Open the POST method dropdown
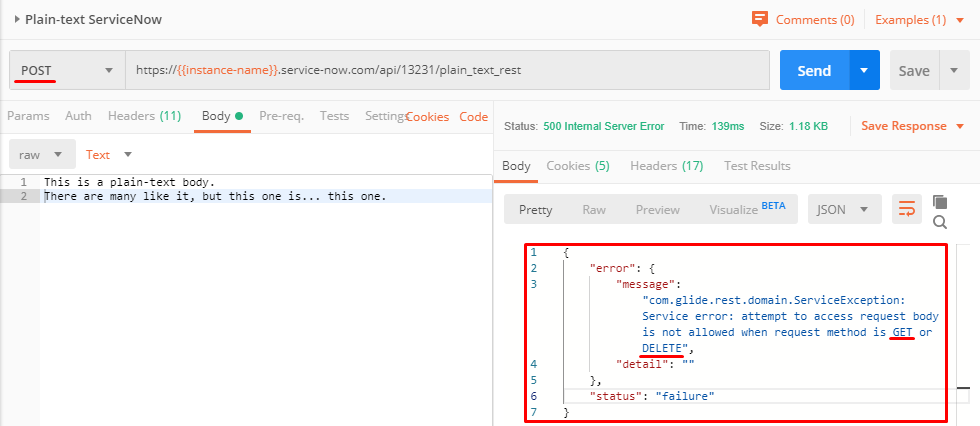This screenshot has width=980, height=426. 66,71
